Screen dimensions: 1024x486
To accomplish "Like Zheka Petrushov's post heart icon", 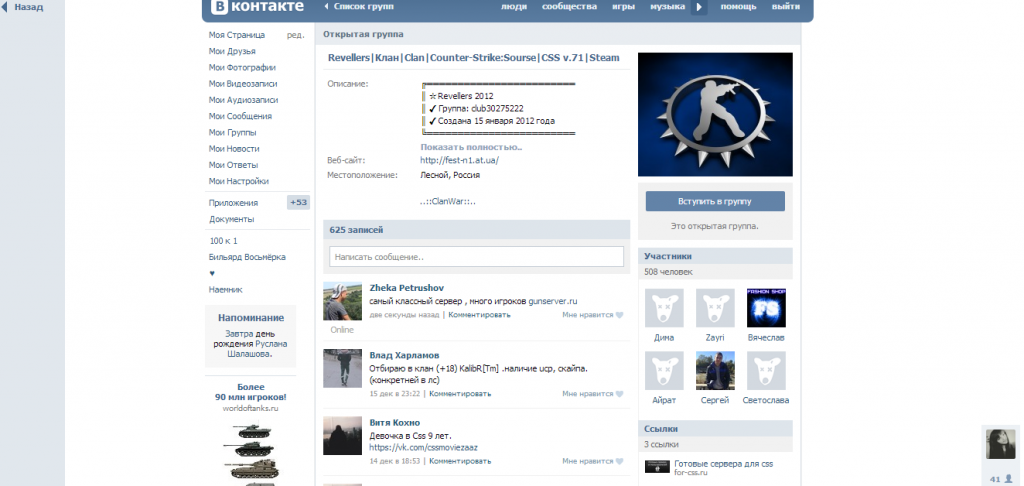I will tap(619, 315).
